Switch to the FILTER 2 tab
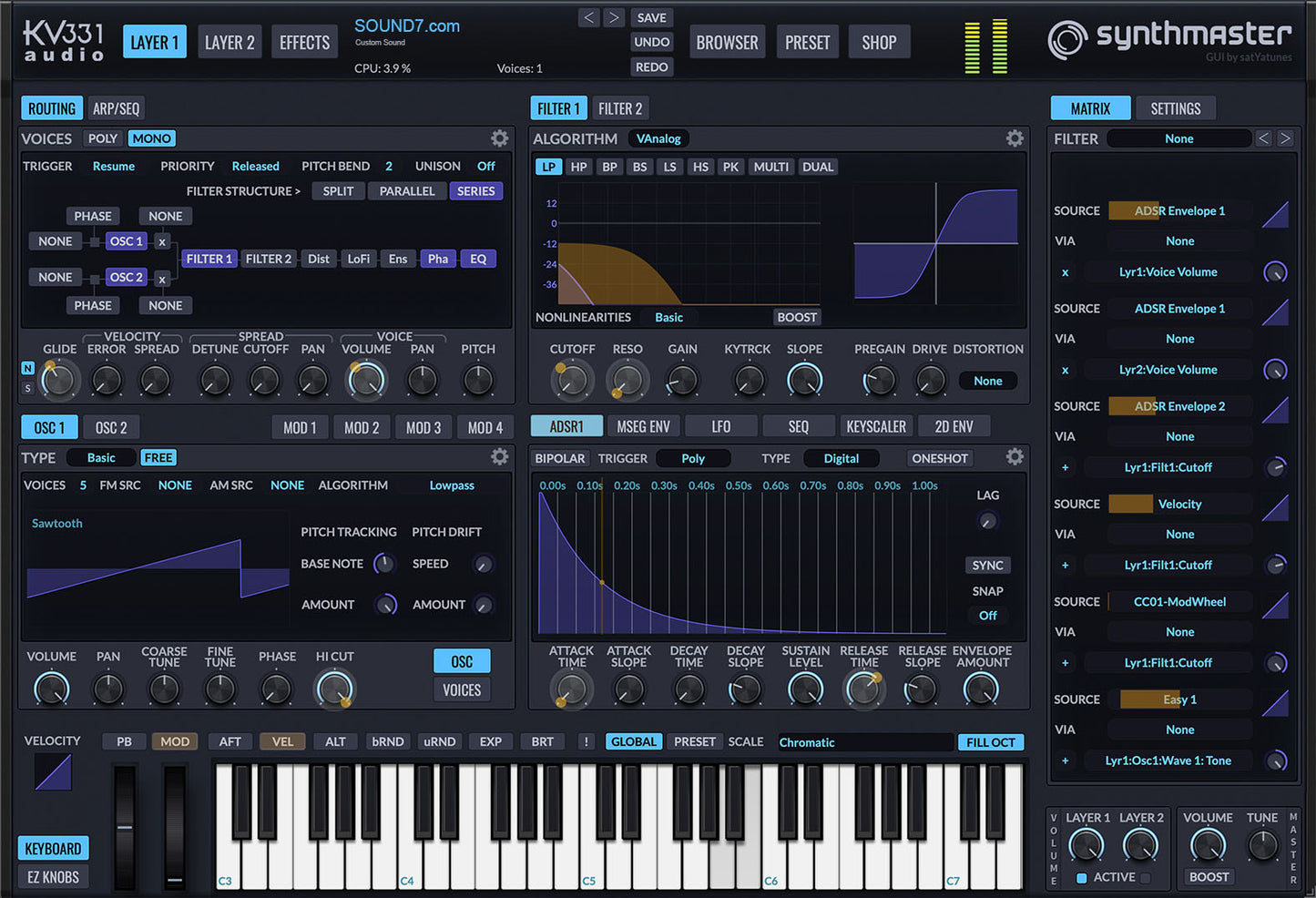1316x898 pixels. point(620,108)
